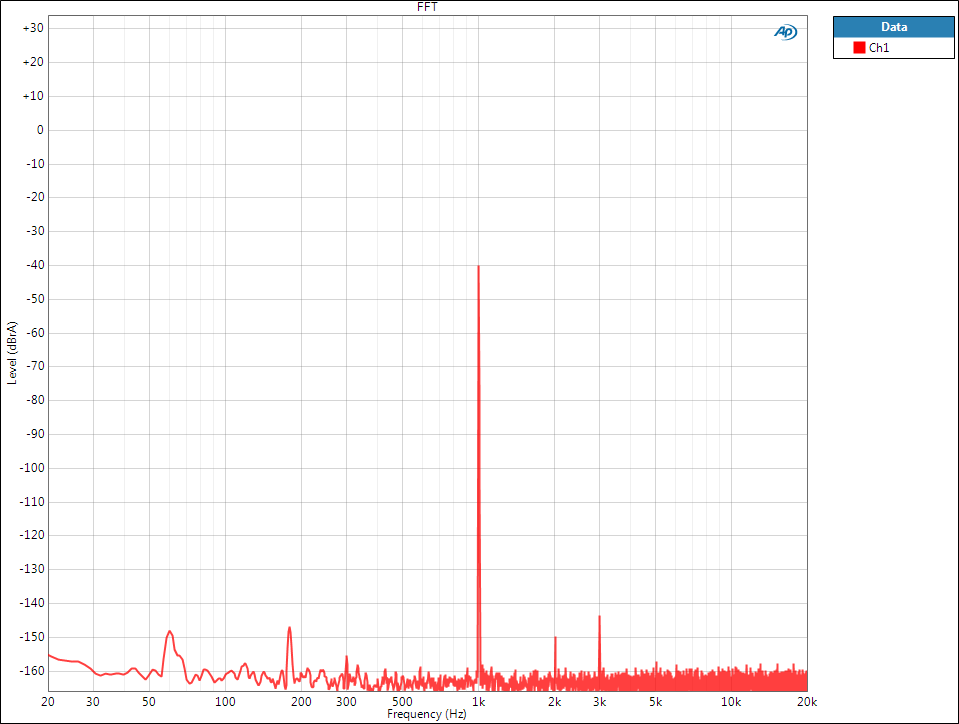
Task: Click the 3k frequency axis tick label
Action: pos(599,701)
